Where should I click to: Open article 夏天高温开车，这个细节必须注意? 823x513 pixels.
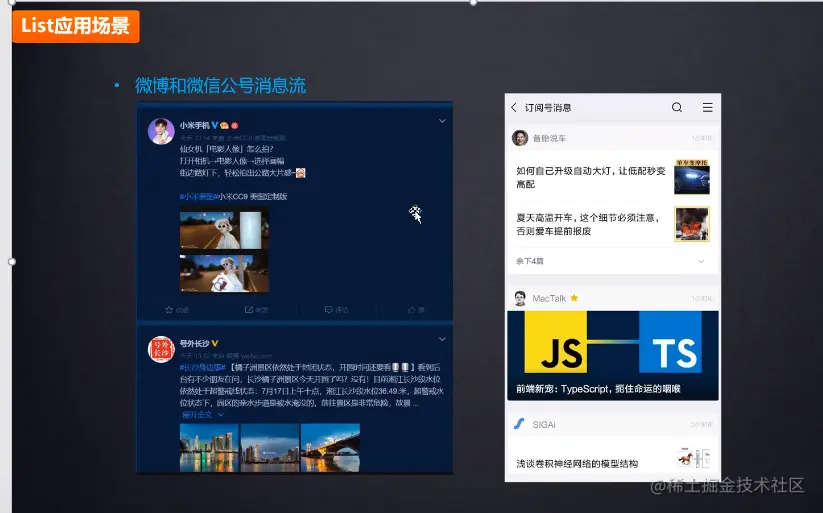[588, 224]
